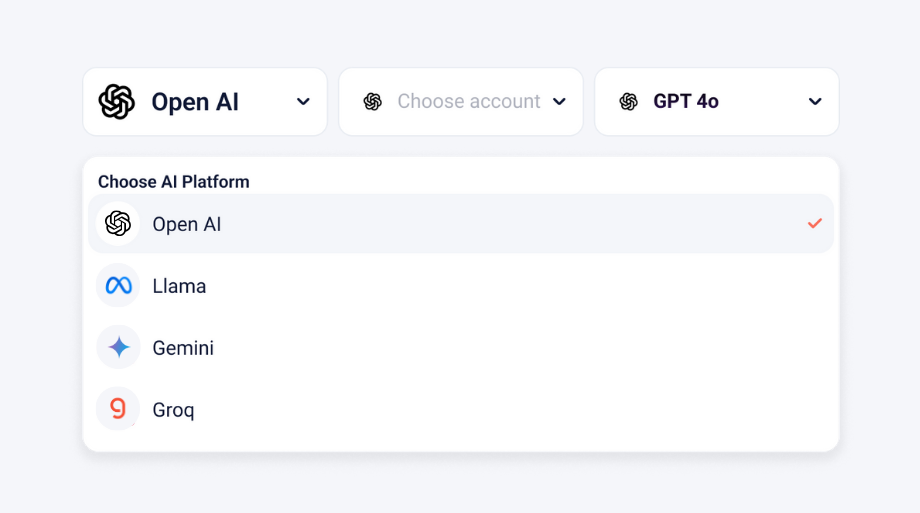Expand the Open AI platform chevron
Screen dimensions: 920x513
click(303, 102)
